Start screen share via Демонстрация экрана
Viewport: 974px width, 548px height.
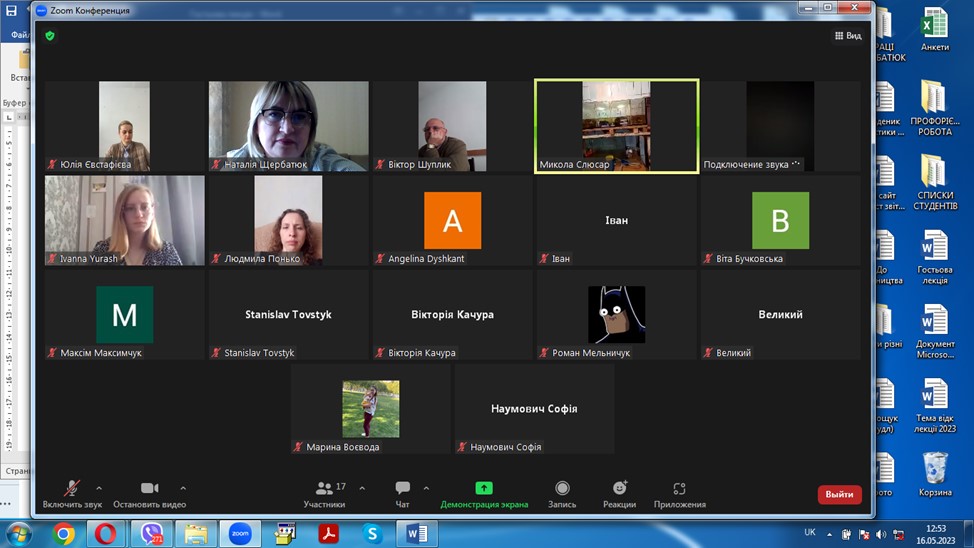484,493
